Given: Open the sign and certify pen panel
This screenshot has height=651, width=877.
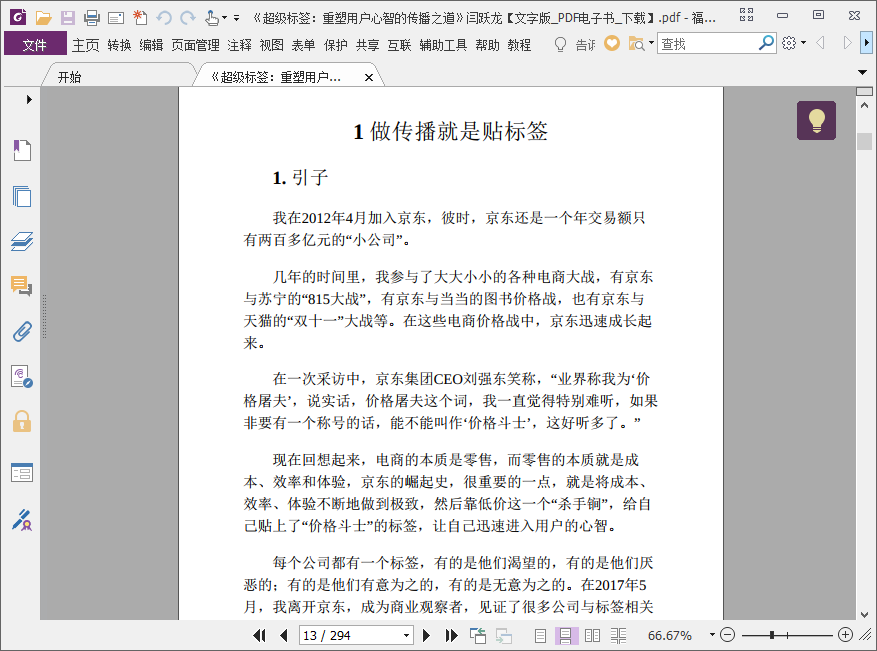Looking at the screenshot, I should pyautogui.click(x=22, y=520).
